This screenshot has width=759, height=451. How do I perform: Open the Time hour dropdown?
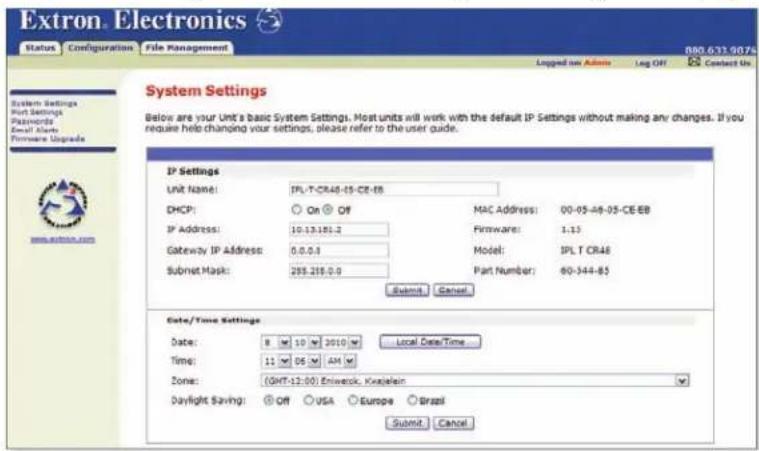276,361
